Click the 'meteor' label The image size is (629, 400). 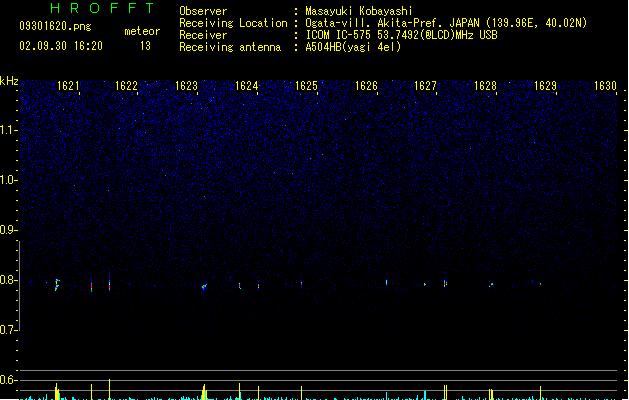(x=142, y=31)
